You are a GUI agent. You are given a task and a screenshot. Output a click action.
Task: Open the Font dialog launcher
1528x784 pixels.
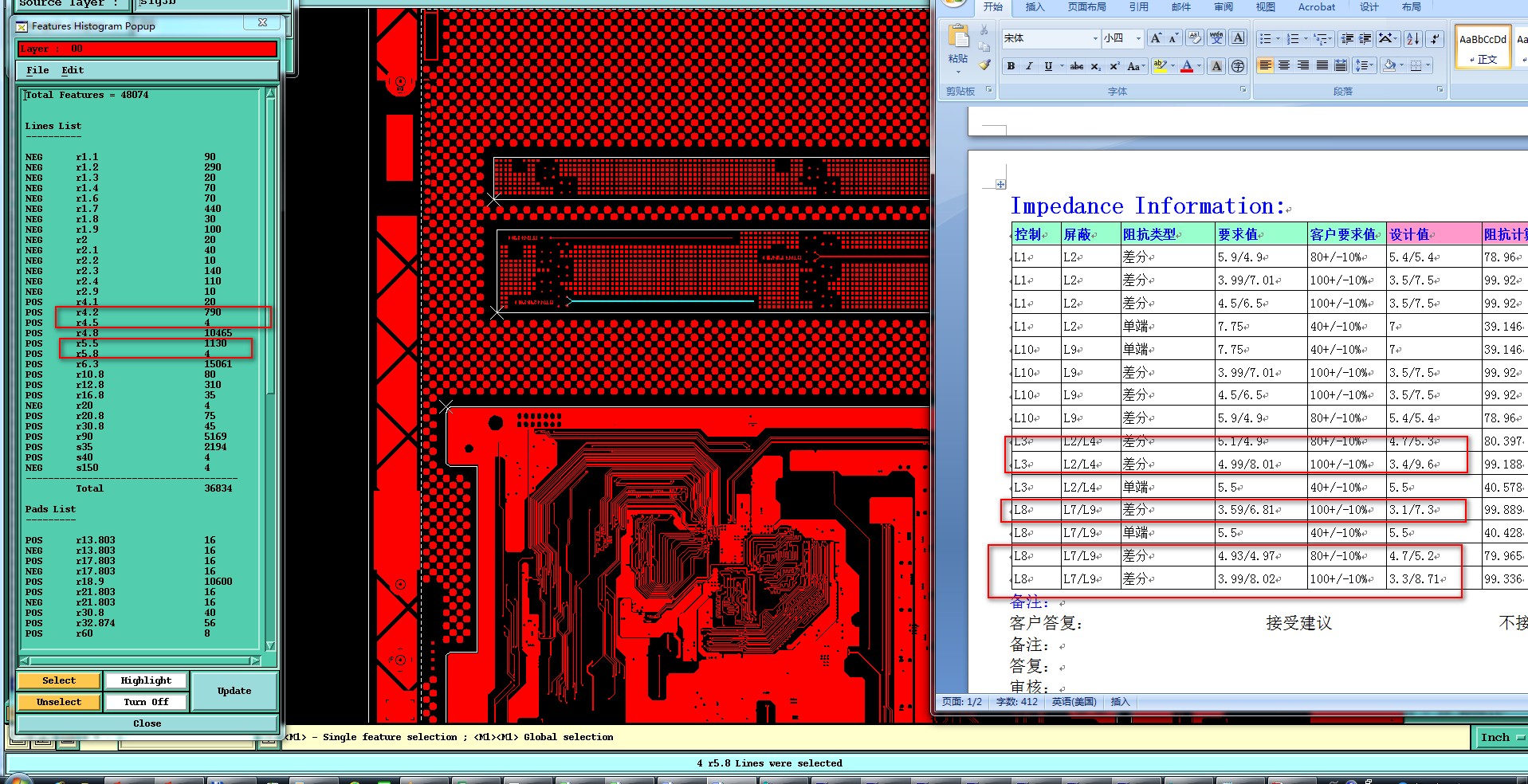[1243, 89]
